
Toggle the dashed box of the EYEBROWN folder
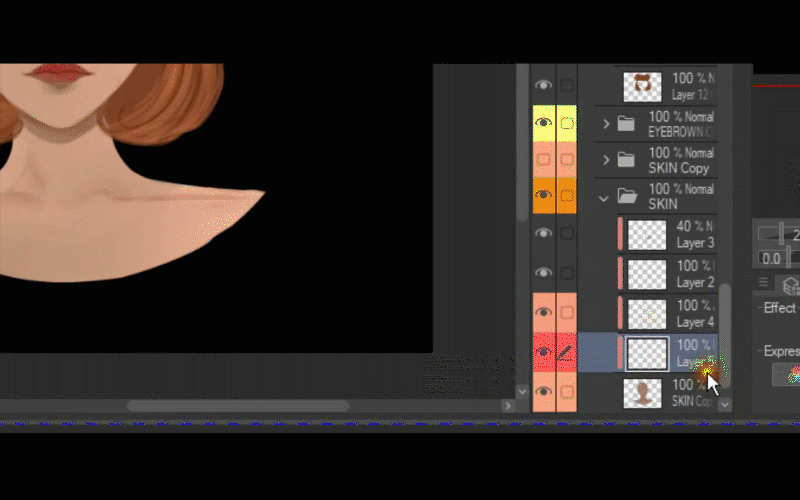[566, 123]
